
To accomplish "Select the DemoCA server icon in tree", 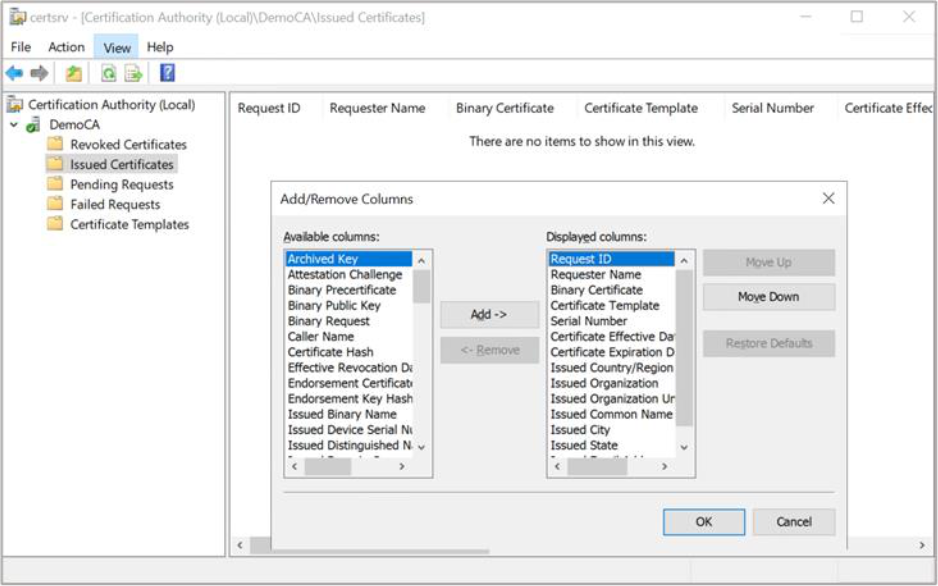I will point(34,125).
